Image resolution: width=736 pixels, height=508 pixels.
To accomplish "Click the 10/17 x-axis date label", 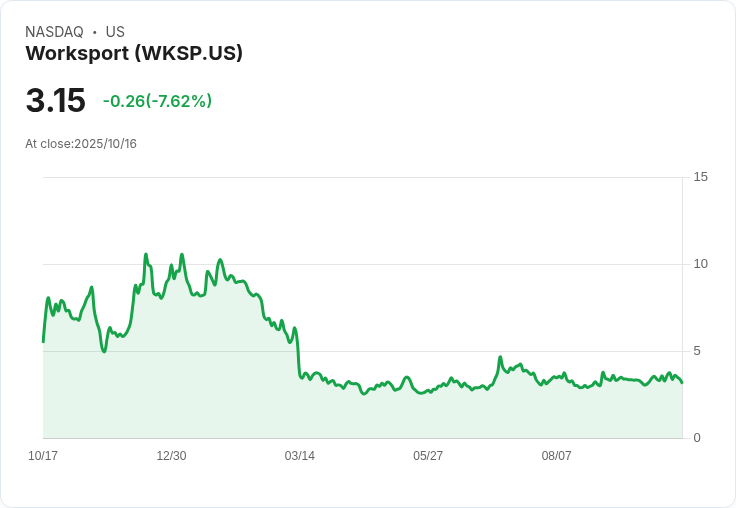I will tap(43, 456).
